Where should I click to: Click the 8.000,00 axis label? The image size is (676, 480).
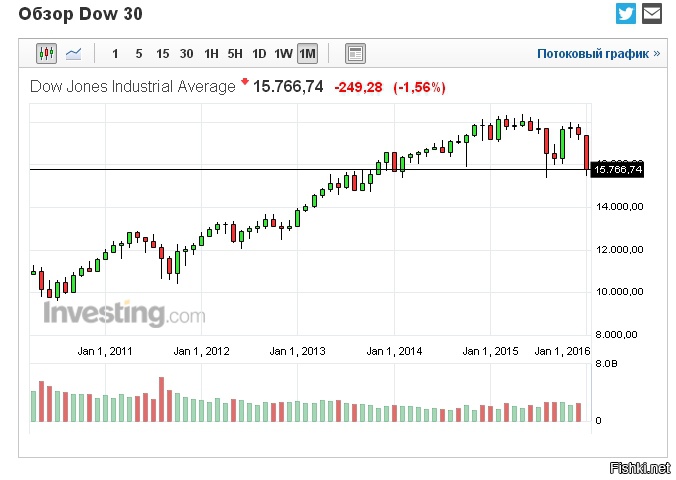(617, 334)
